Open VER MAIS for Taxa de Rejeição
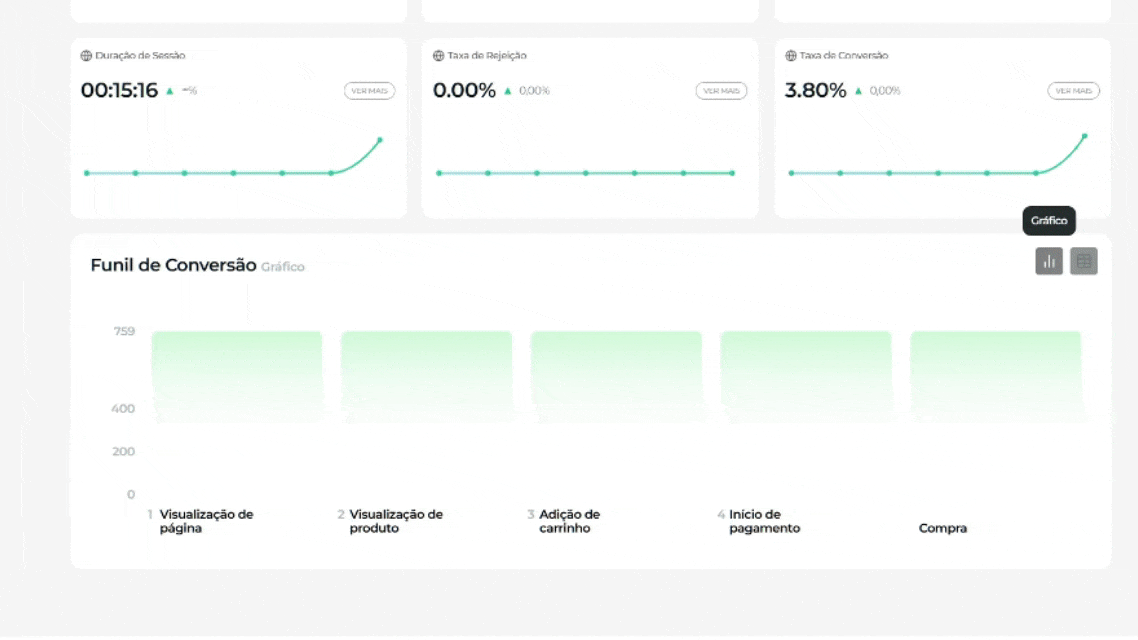The image size is (1138, 640). pyautogui.click(x=721, y=91)
